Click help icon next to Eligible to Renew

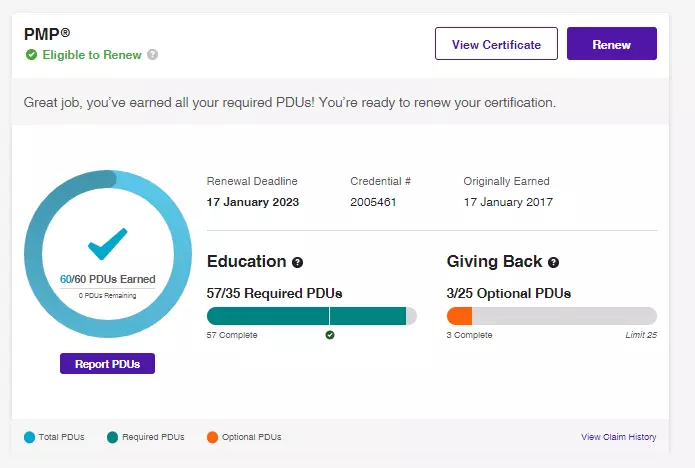click(x=153, y=55)
